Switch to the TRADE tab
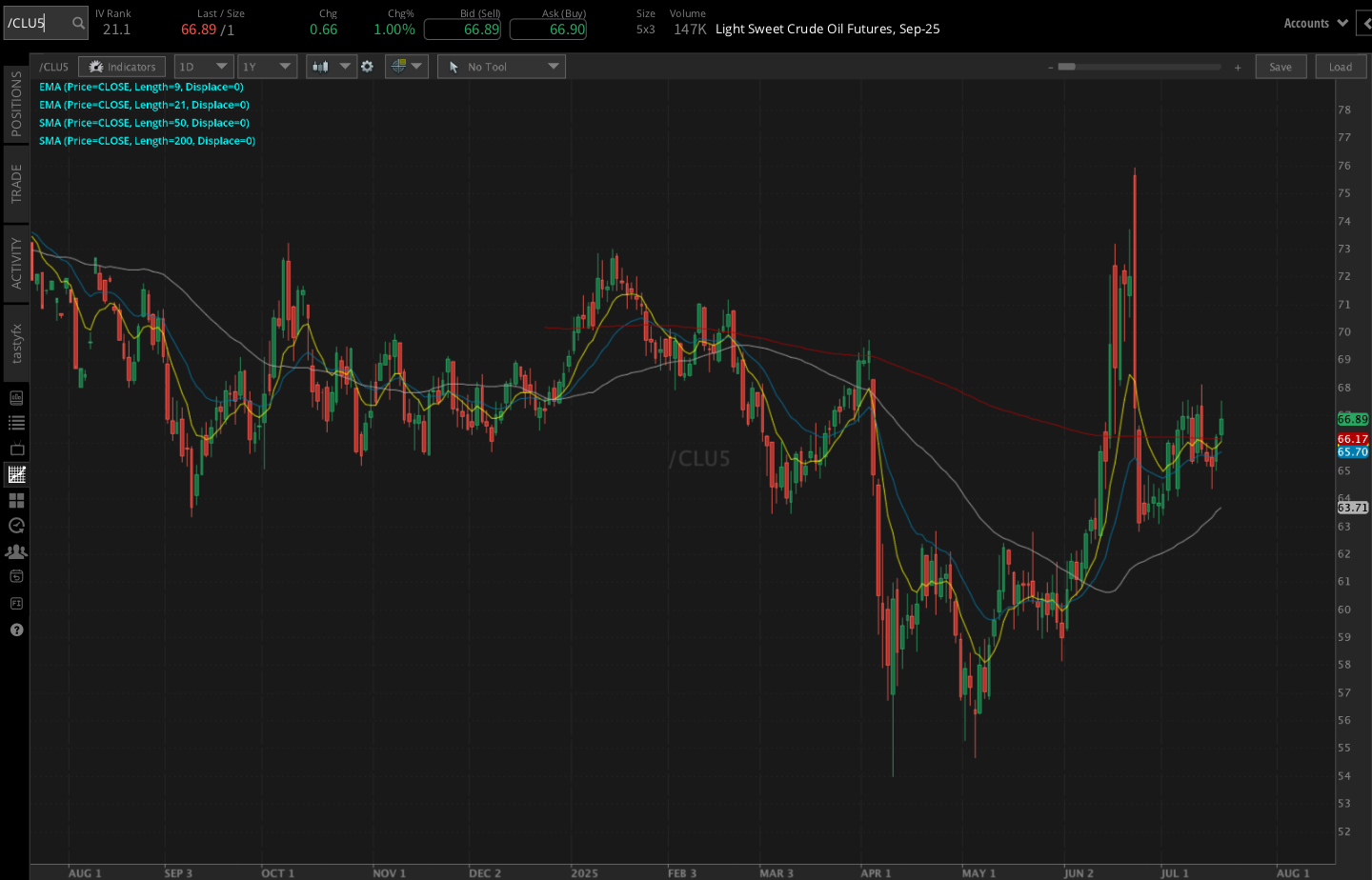Screen dimensions: 1372x880 click(x=15, y=180)
